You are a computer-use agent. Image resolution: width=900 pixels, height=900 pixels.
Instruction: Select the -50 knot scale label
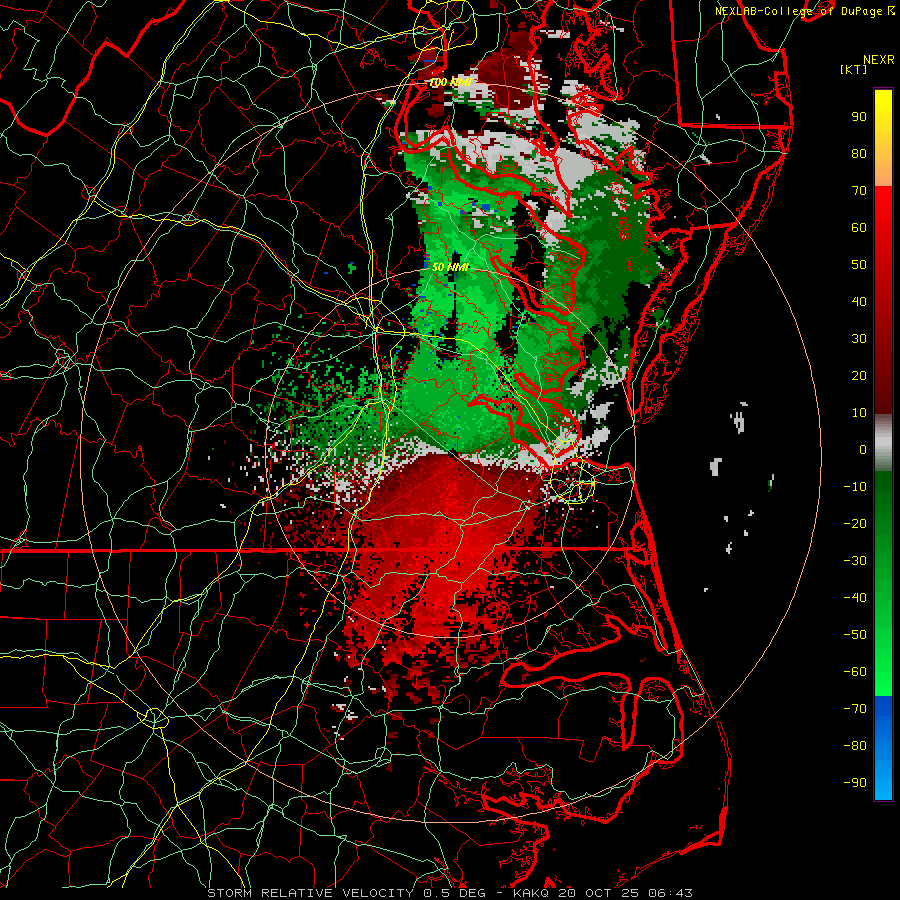pos(855,635)
